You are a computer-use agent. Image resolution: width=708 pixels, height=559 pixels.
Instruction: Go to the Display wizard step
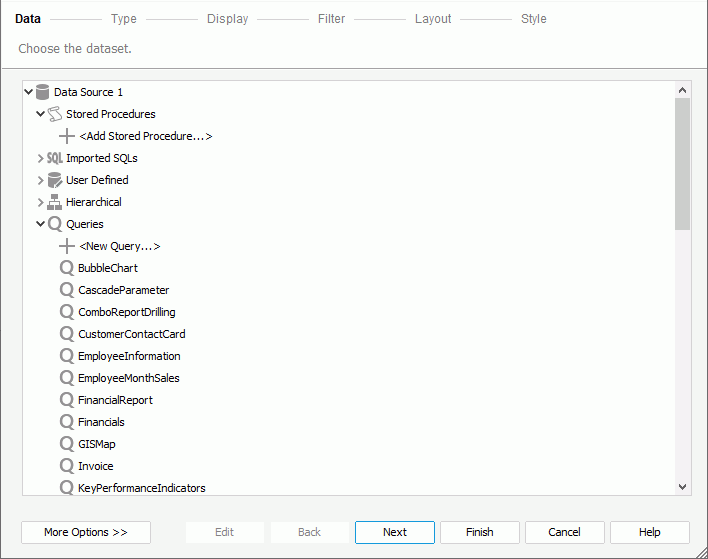click(228, 19)
